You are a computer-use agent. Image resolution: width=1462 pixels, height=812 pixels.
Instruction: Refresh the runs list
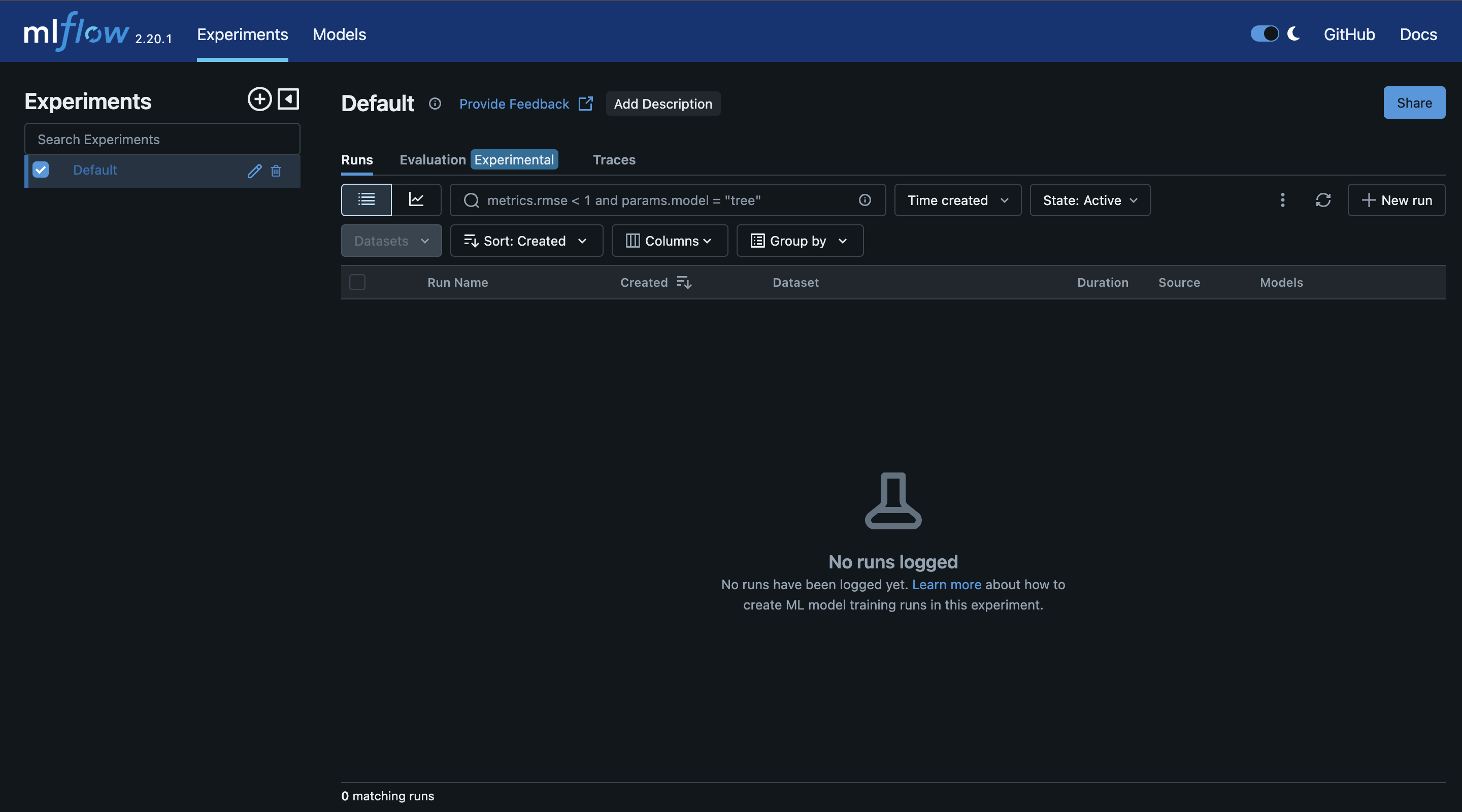click(x=1323, y=200)
